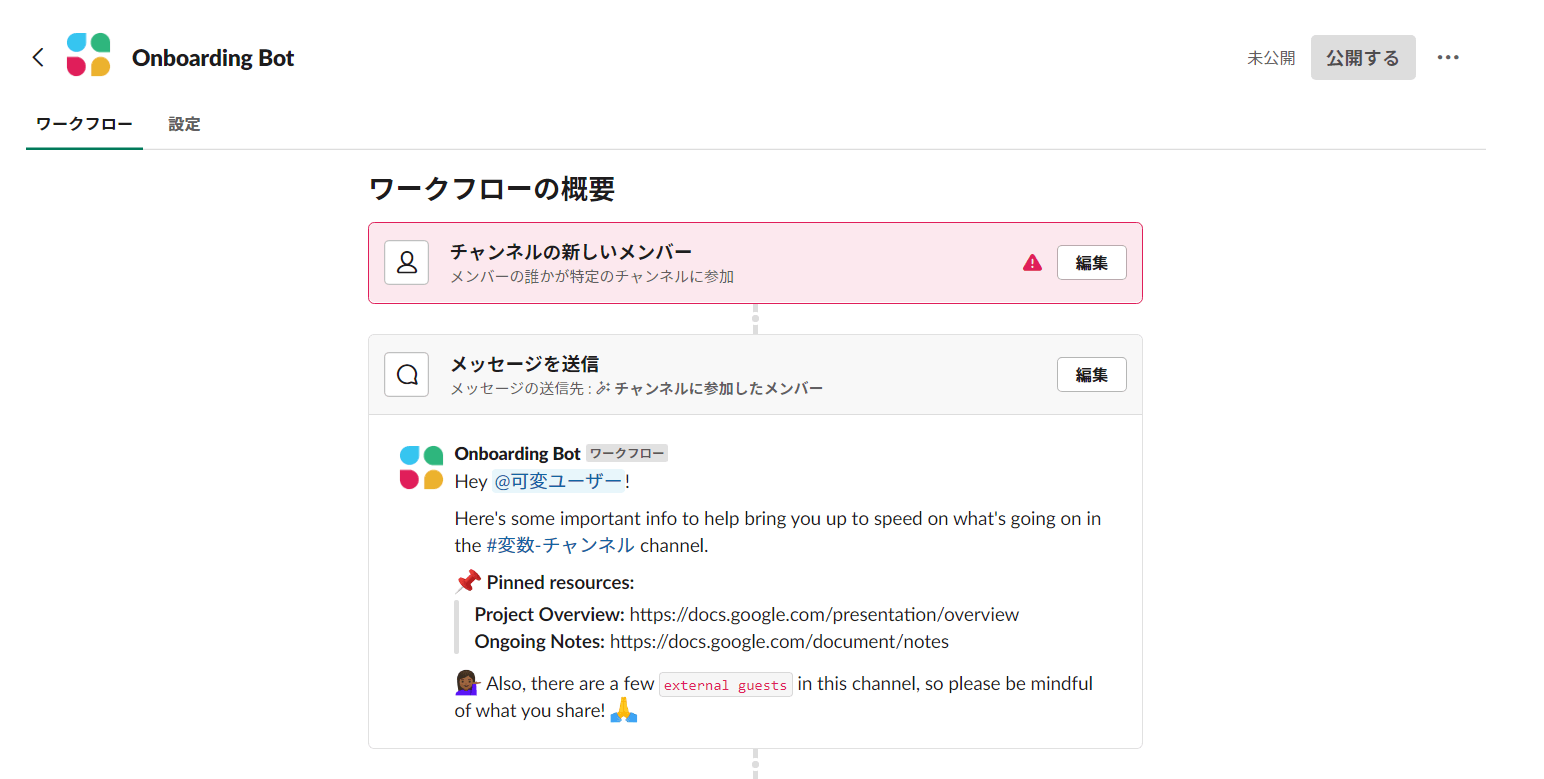Open the 設定 tab
The image size is (1544, 779).
pos(184,124)
